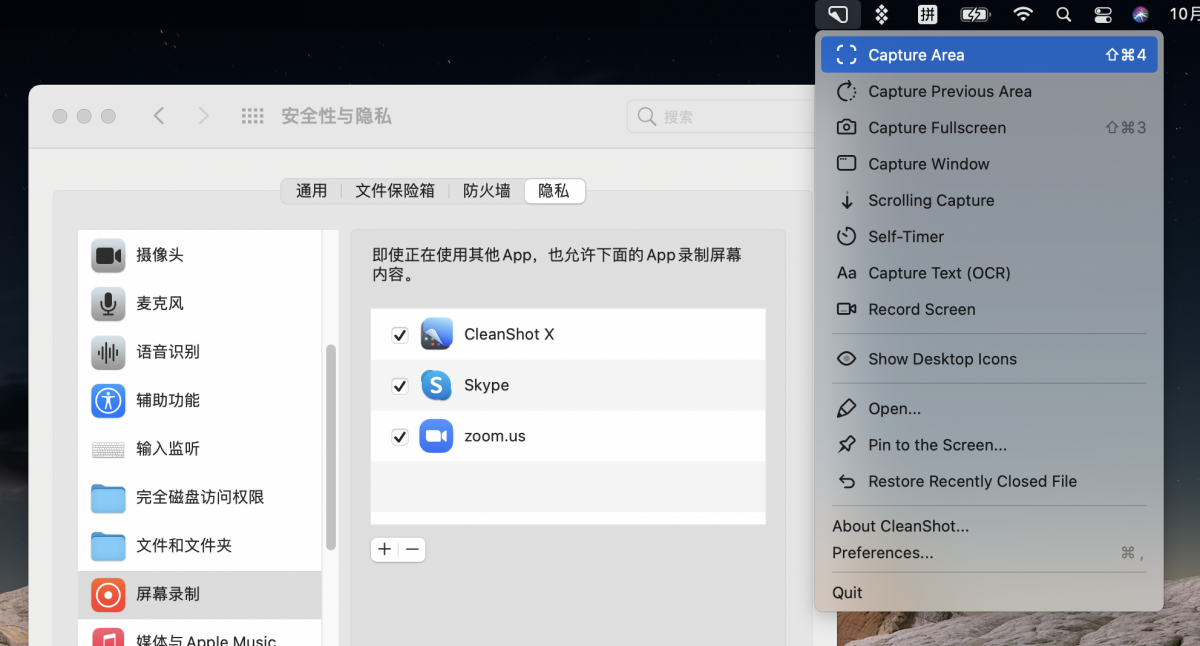
Task: Uncheck the zoom.us checkbox
Action: coord(400,437)
